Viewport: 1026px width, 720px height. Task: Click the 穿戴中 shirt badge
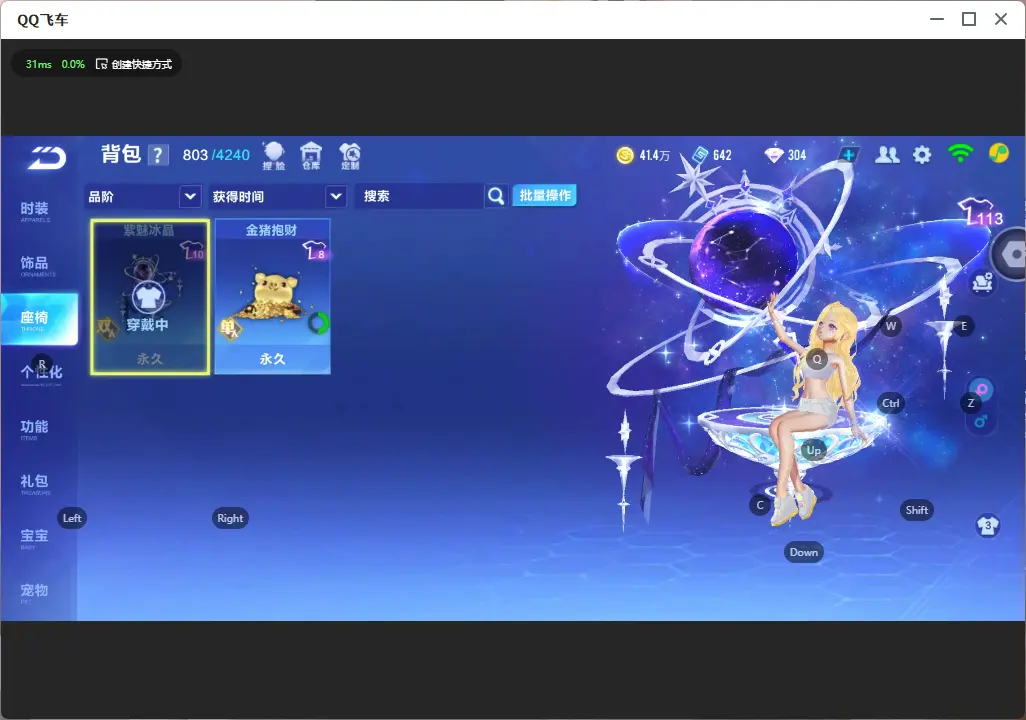pos(149,298)
